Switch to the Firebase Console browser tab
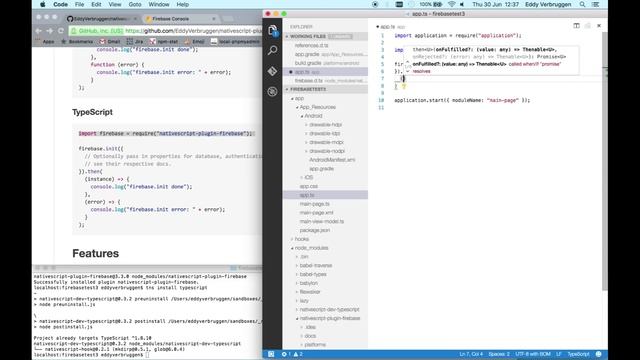 pyautogui.click(x=180, y=19)
